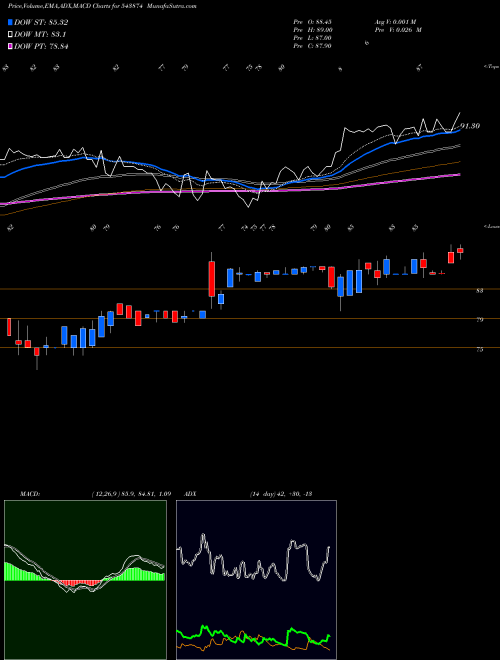This screenshot has width=500, height=660.
Task: Click the chart title mentioning MunafaSutra.com
Action: pyautogui.click(x=102, y=6)
